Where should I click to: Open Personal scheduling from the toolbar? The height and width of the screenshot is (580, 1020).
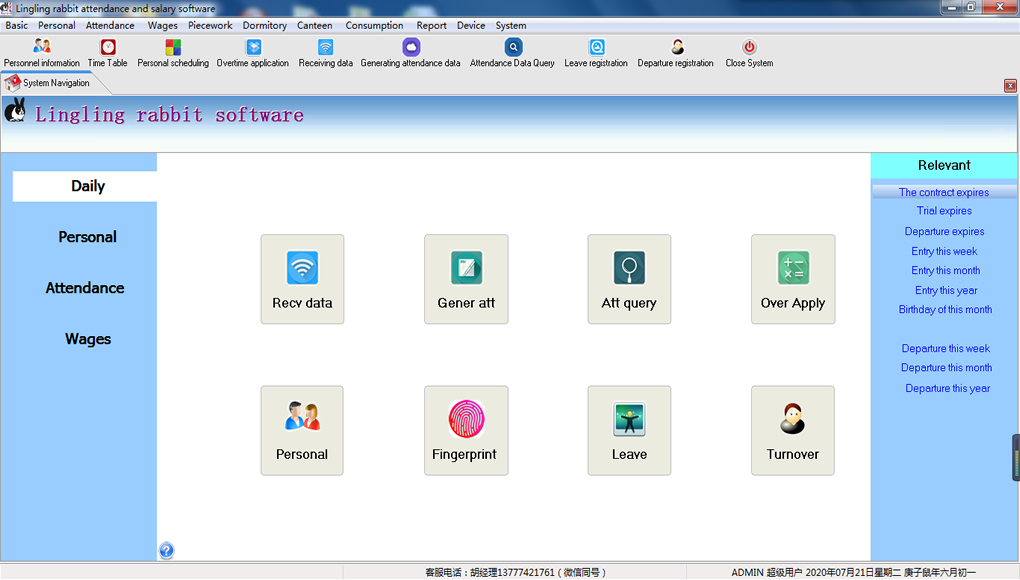pos(173,53)
